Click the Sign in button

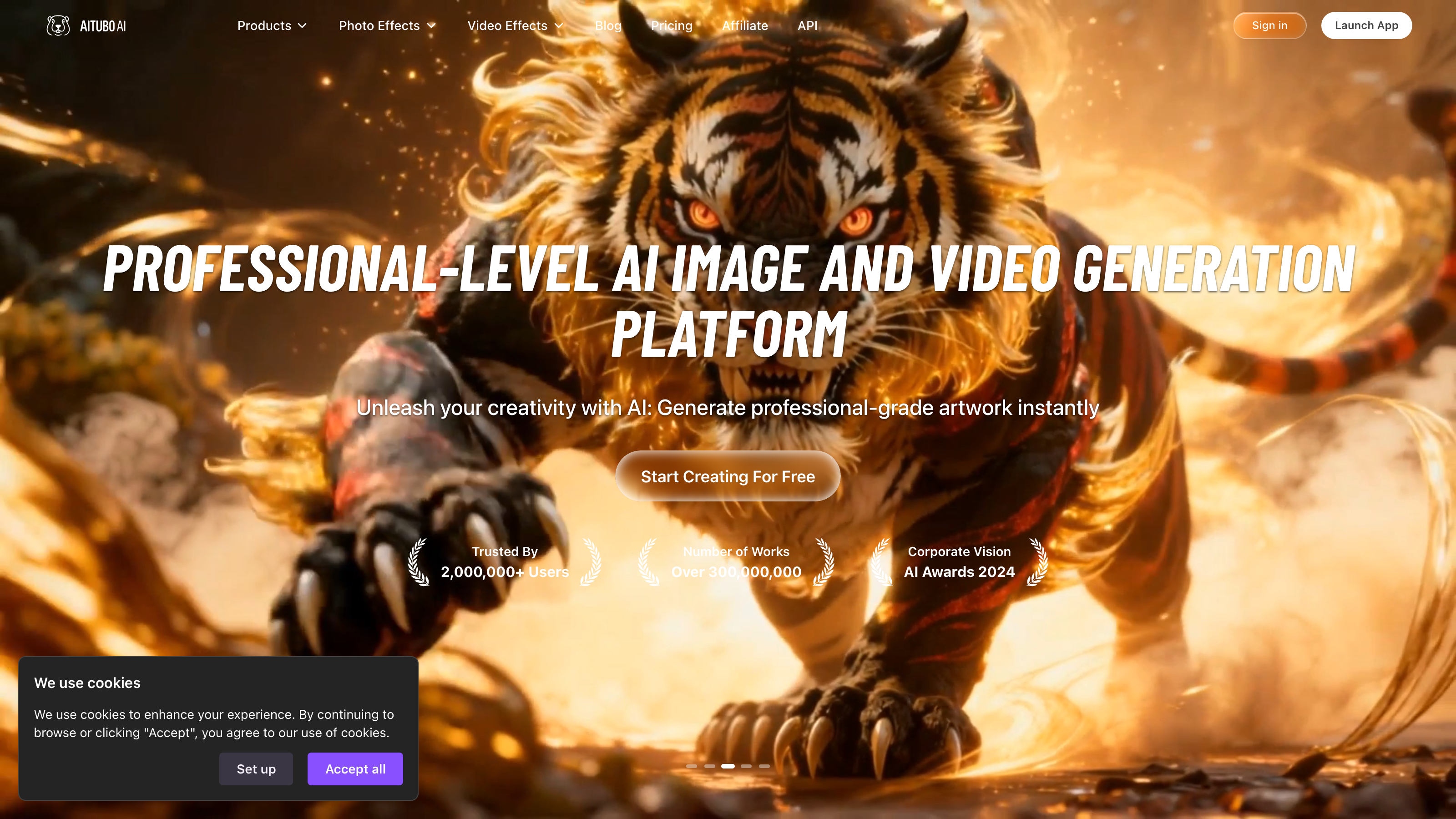pyautogui.click(x=1269, y=25)
